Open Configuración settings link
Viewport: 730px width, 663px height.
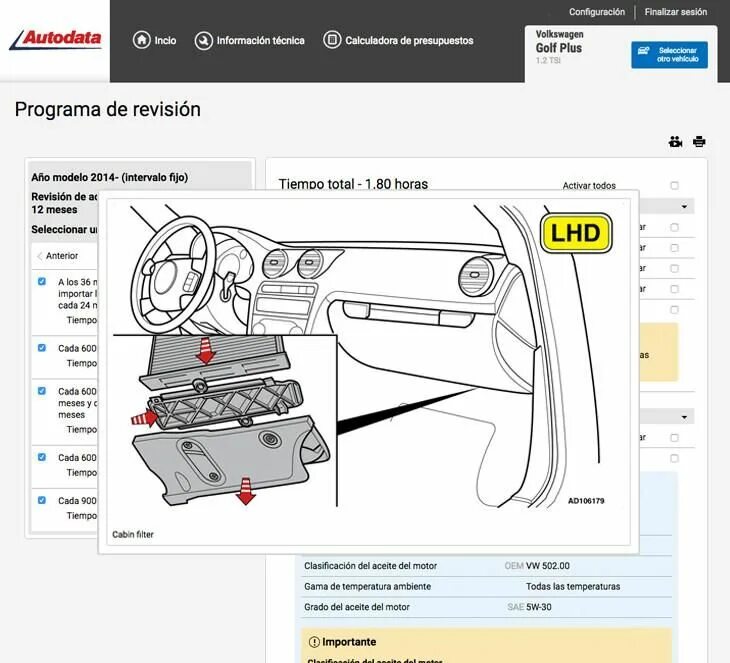pyautogui.click(x=597, y=12)
